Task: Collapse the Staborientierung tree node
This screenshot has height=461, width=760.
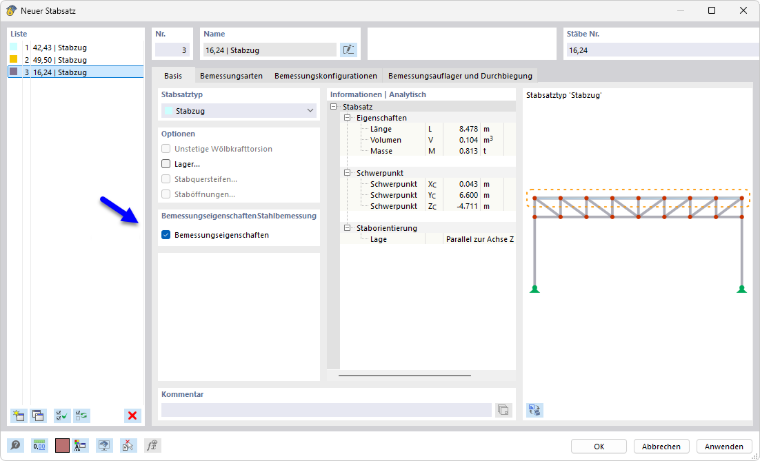Action: [347, 228]
